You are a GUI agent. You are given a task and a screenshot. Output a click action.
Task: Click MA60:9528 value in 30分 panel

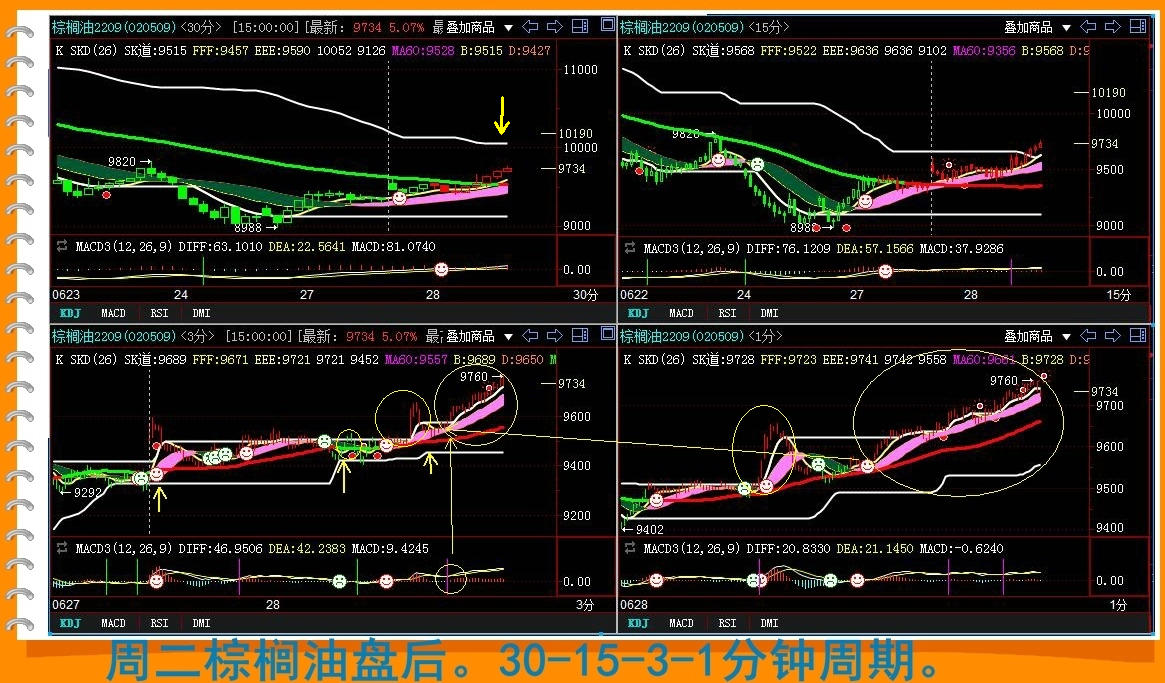pos(423,51)
